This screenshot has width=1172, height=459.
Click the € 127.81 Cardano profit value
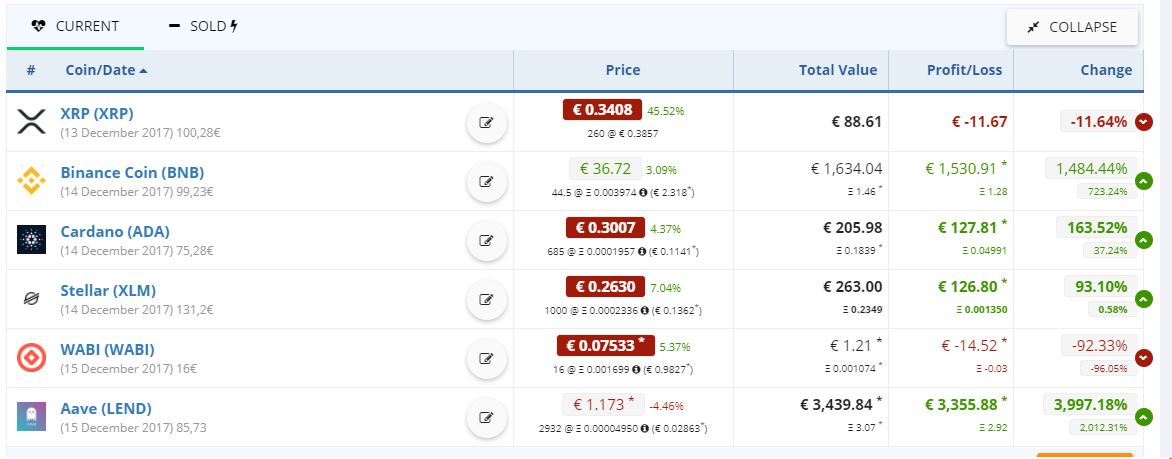966,227
